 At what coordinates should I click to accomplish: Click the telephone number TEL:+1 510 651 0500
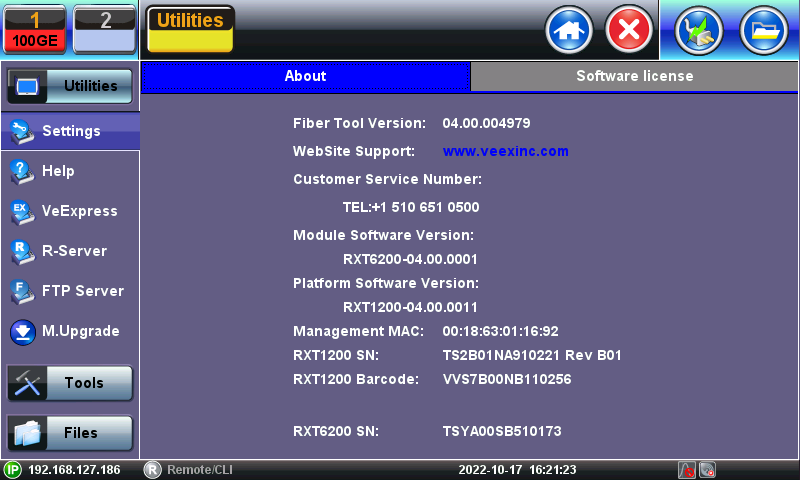tap(411, 207)
